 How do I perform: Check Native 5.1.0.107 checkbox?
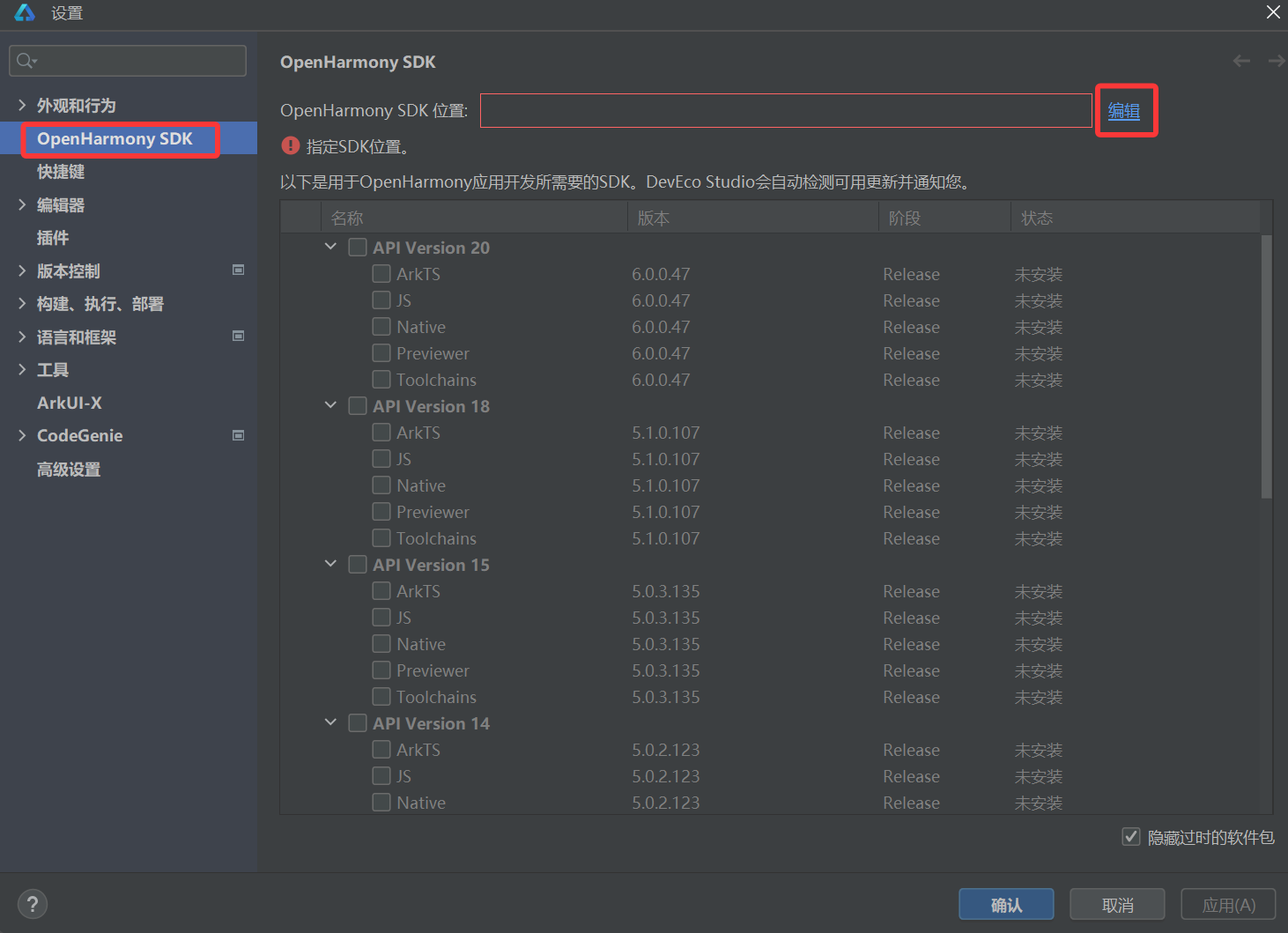(x=381, y=485)
